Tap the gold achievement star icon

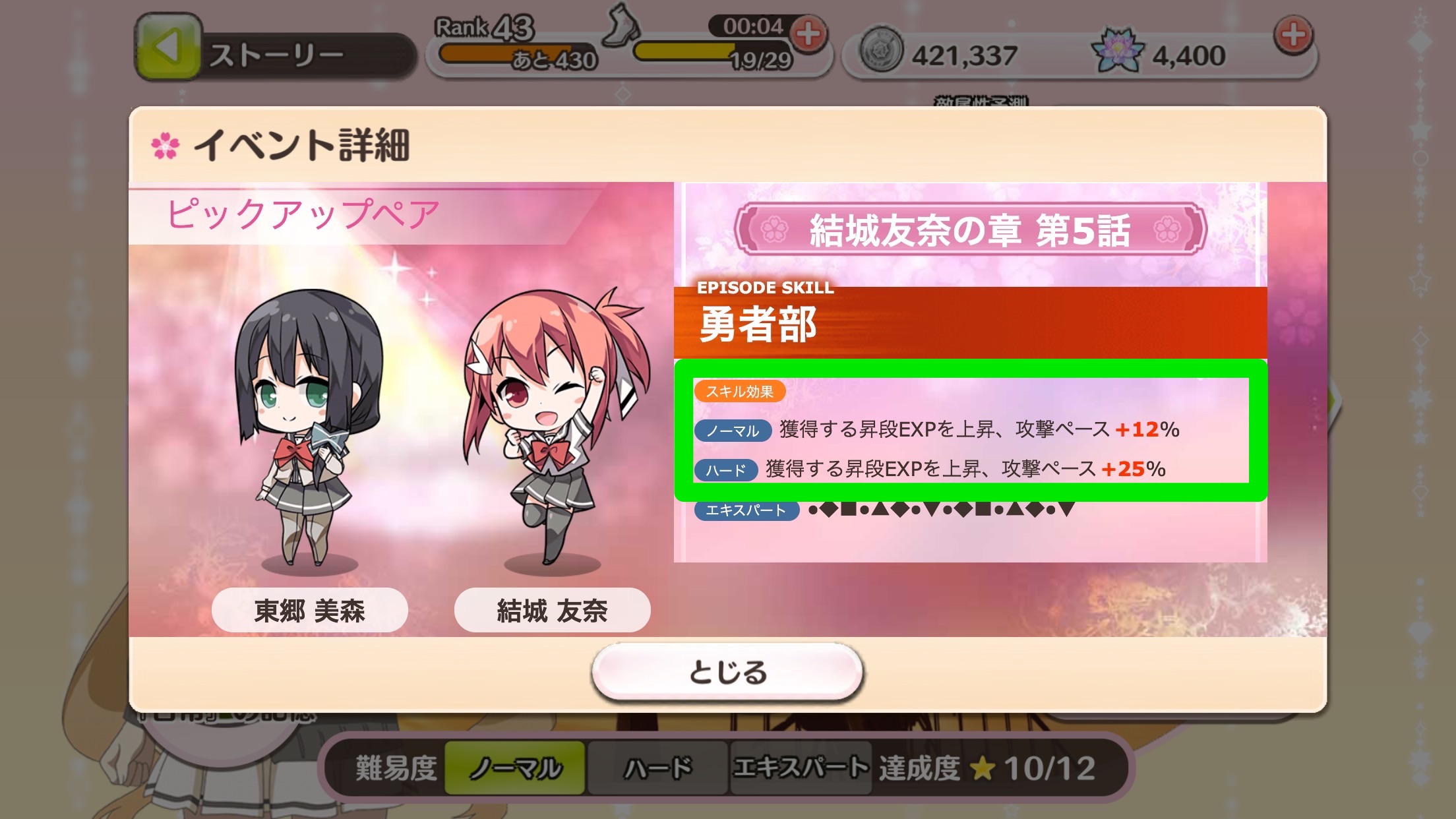(983, 768)
